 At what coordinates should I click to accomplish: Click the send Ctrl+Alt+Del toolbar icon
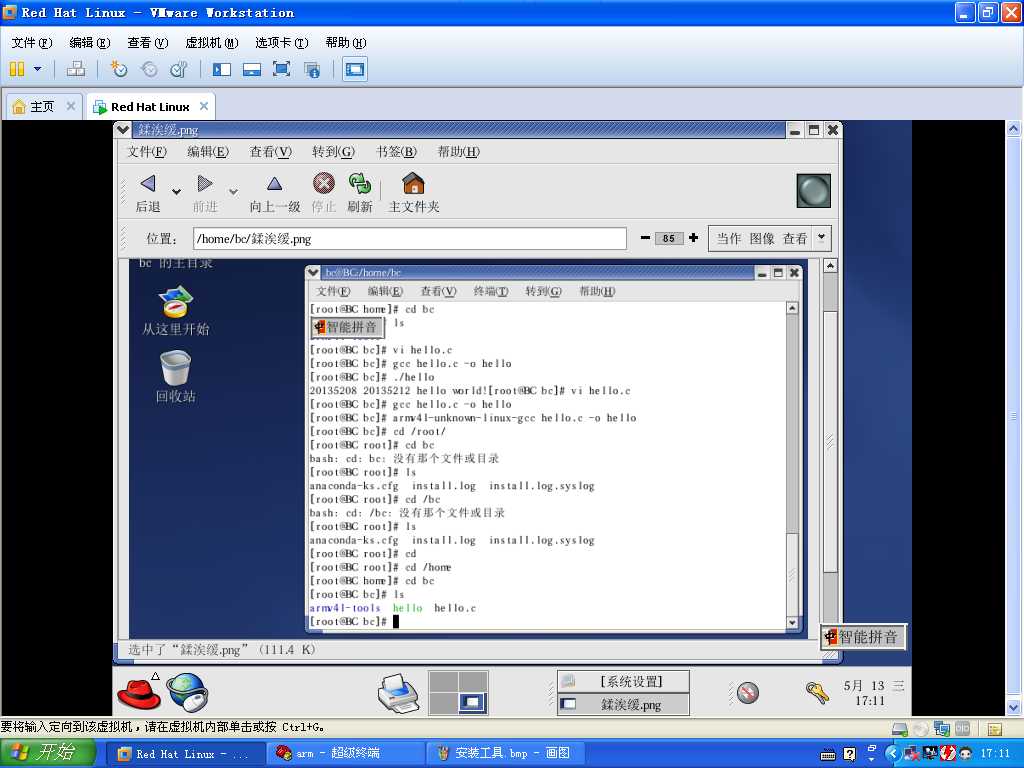coord(76,69)
